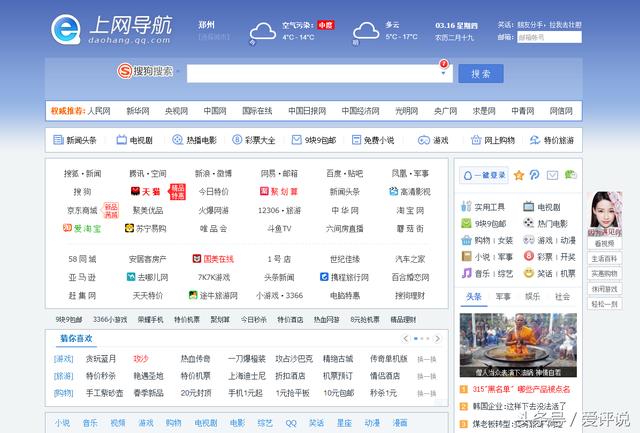Show next 猜你喜欢 page

(x=438, y=338)
